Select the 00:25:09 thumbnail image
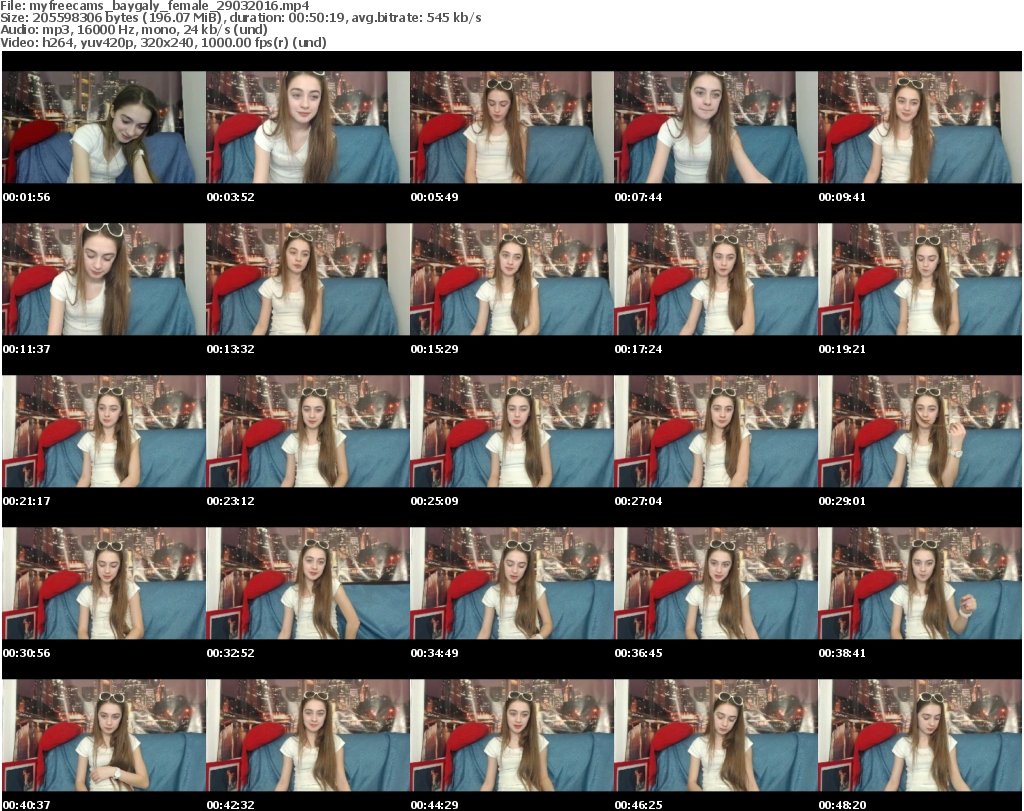Image resolution: width=1024 pixels, height=811 pixels. [x=511, y=432]
